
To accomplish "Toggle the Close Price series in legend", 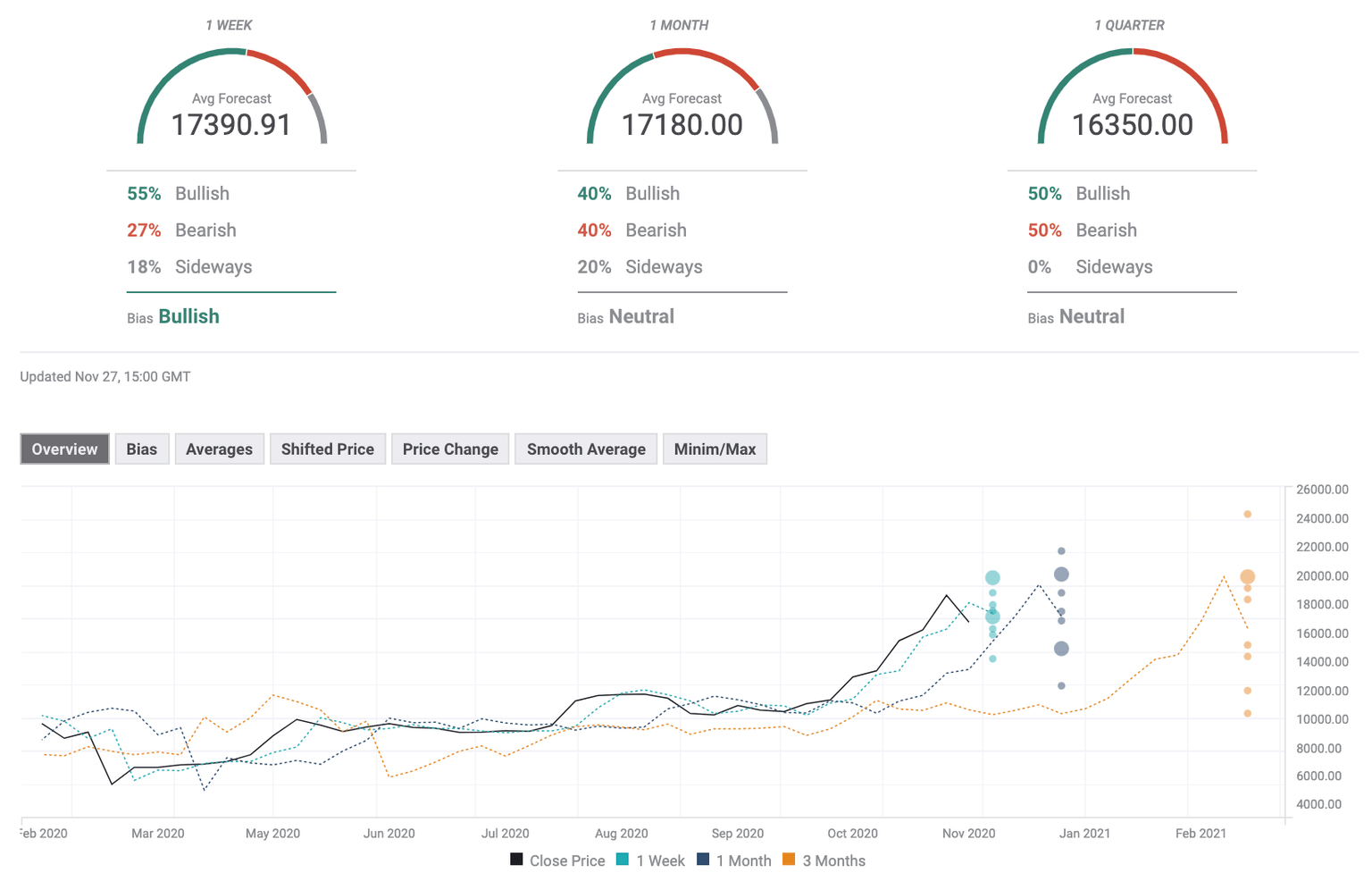I will point(556,860).
